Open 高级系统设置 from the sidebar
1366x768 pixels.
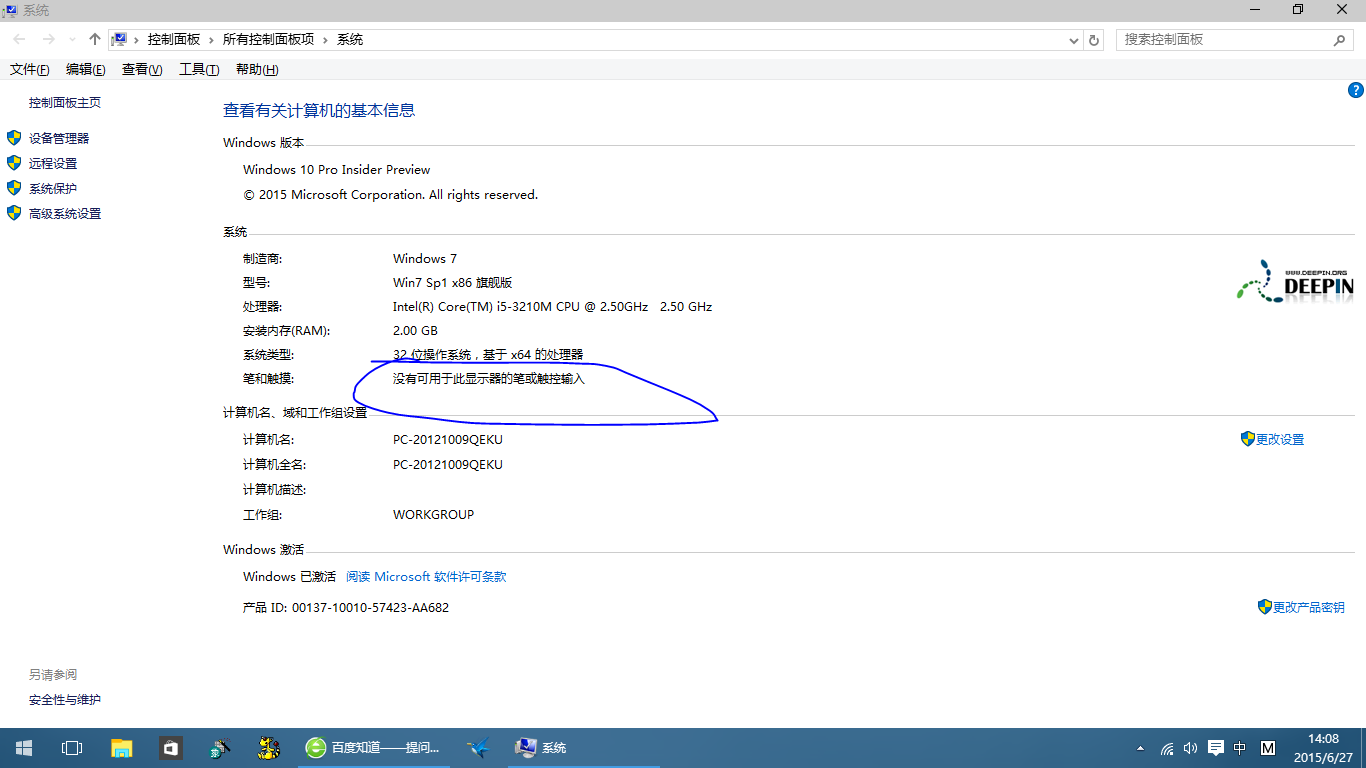(65, 213)
